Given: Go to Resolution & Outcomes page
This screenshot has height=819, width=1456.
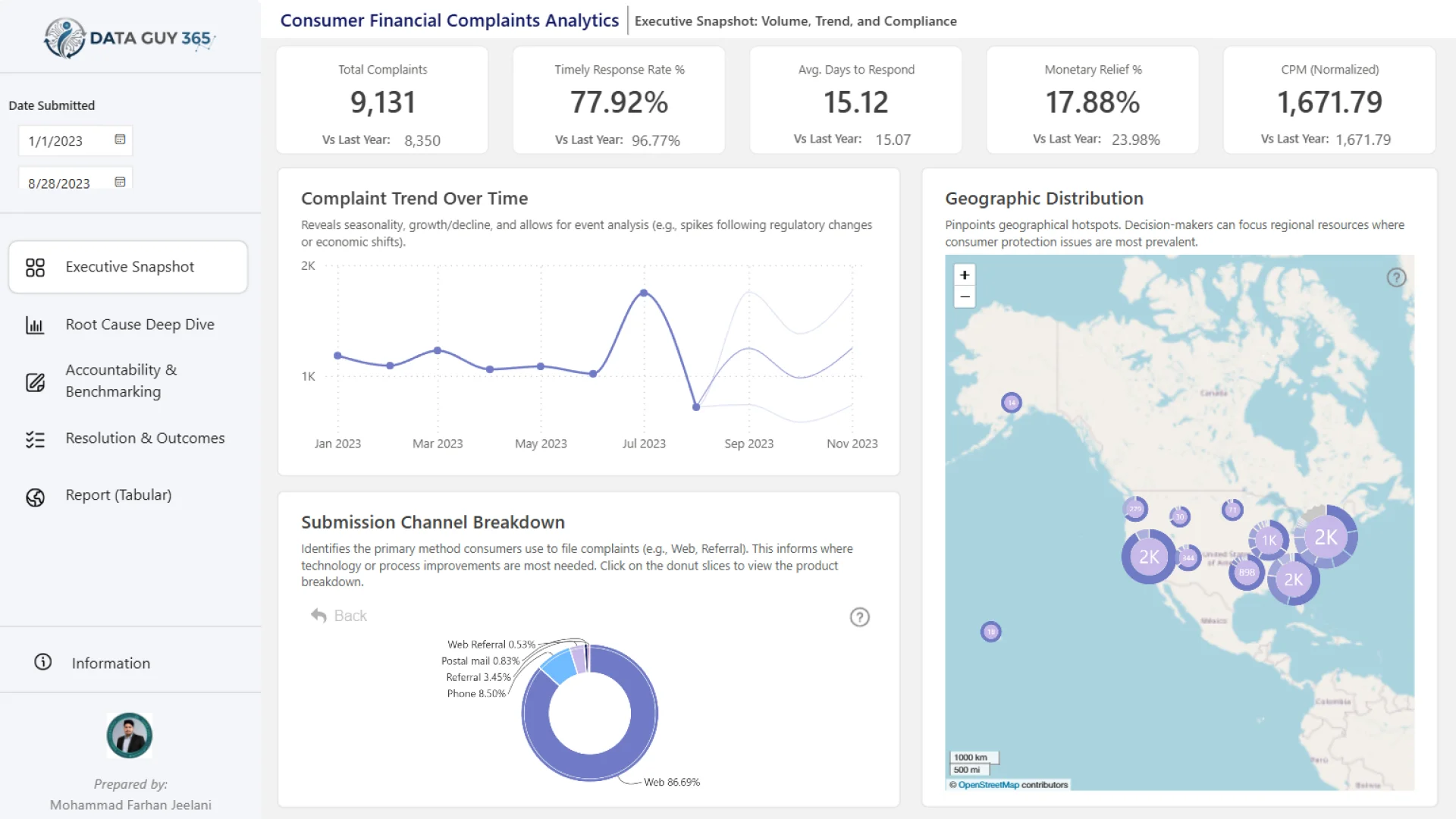Looking at the screenshot, I should (x=144, y=438).
